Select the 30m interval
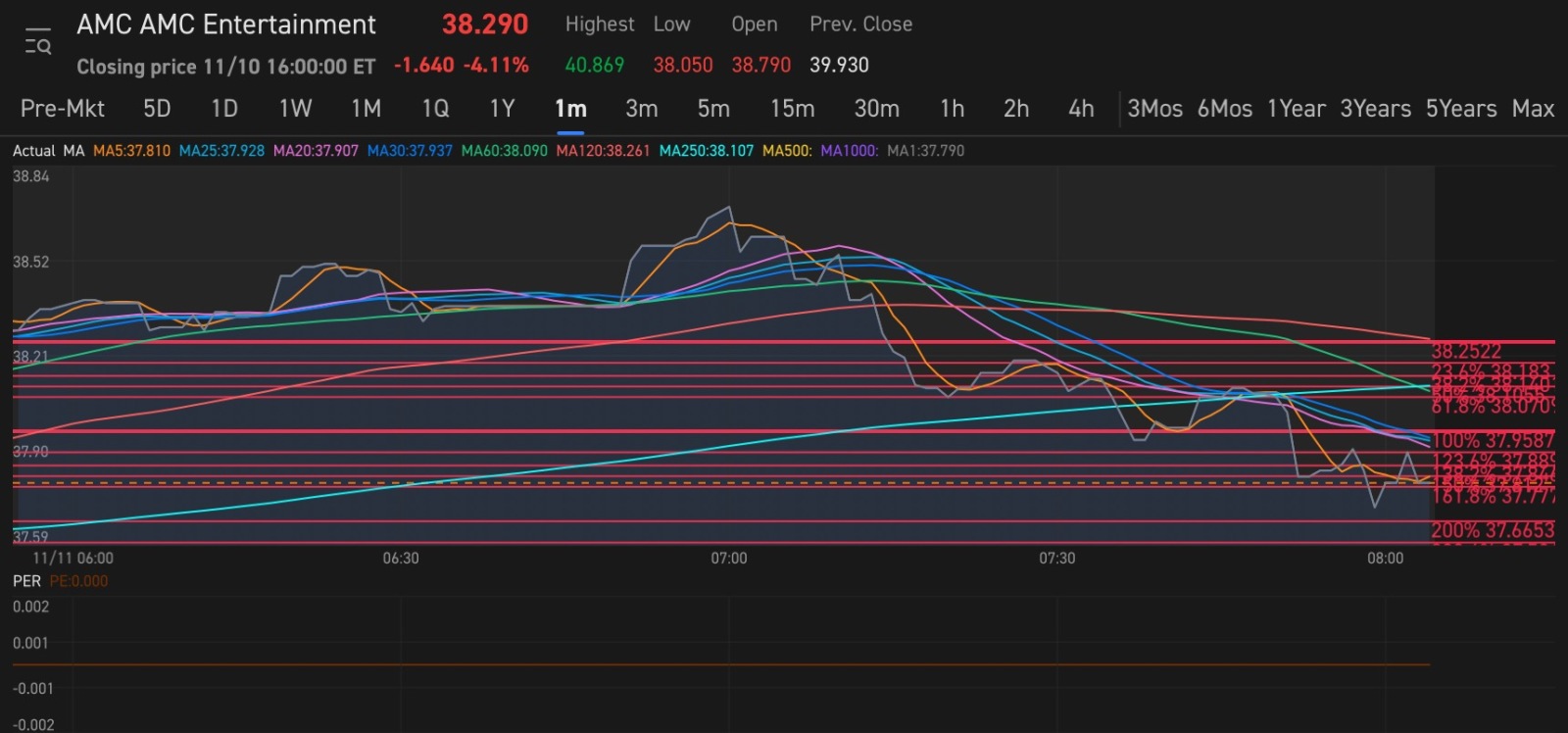The width and height of the screenshot is (1568, 733). 876,109
